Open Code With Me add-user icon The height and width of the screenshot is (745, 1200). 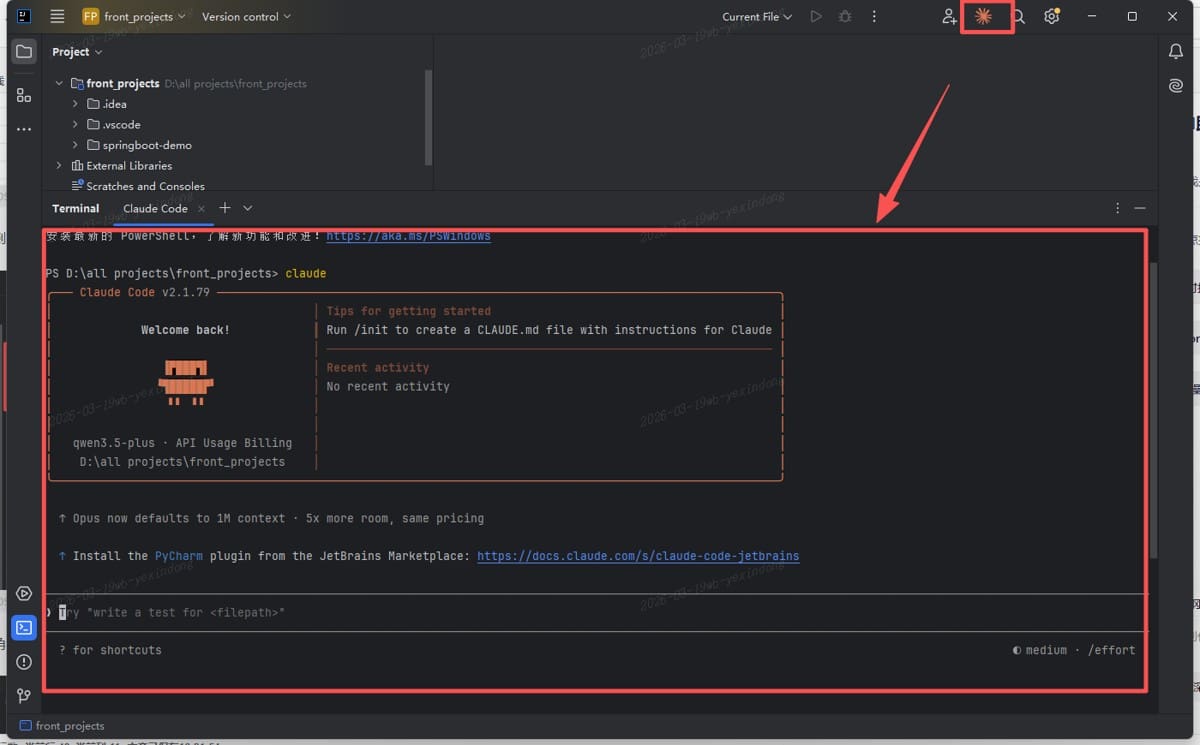(x=949, y=17)
